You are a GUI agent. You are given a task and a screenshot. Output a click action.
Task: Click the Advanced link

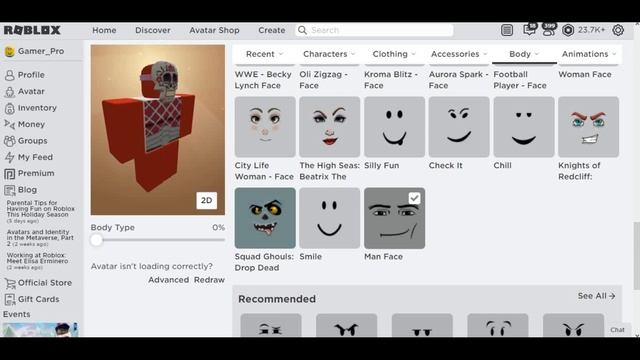pos(168,280)
